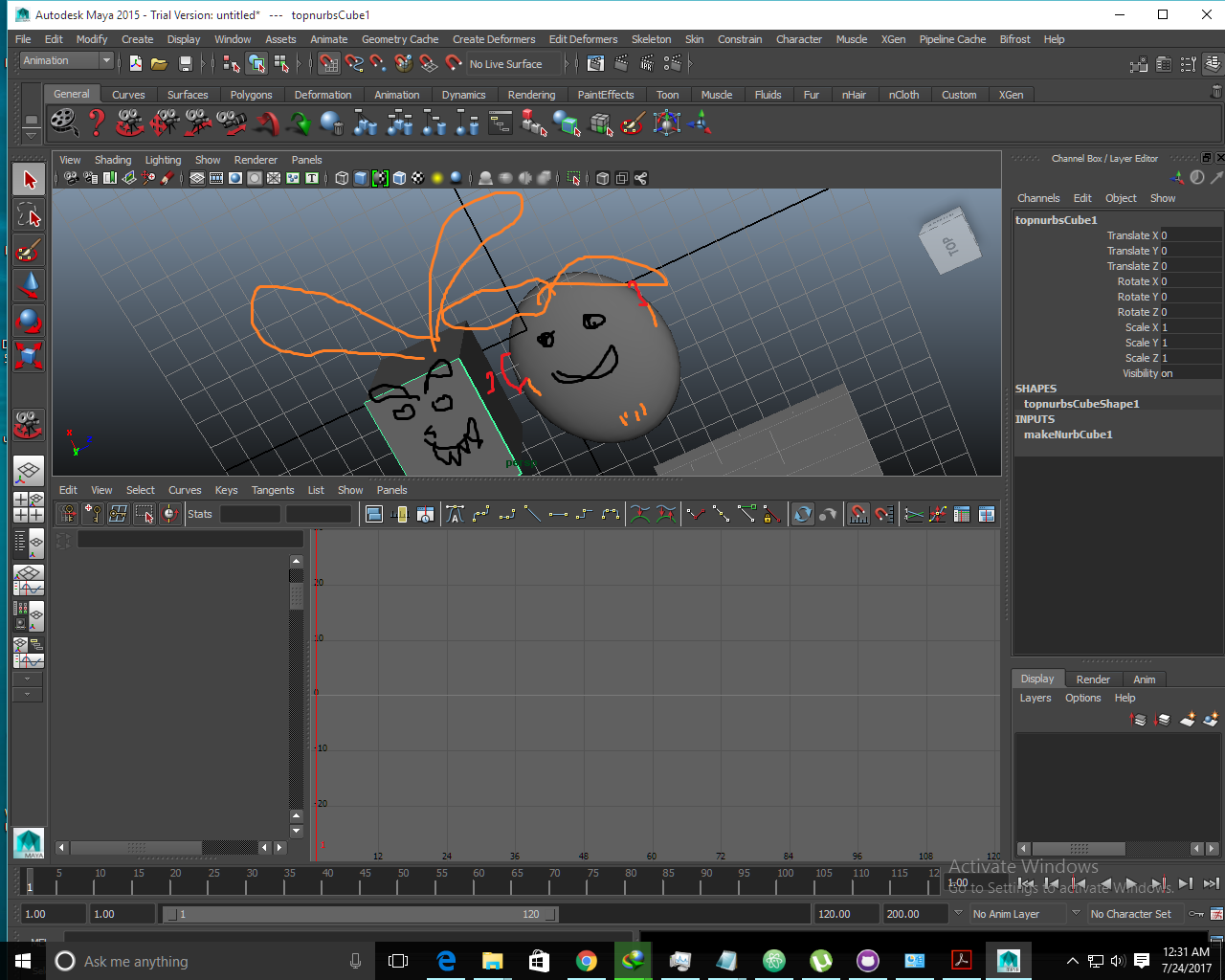Toggle snap to points magnet icon
Viewport: 1225px width, 980px height.
(379, 63)
